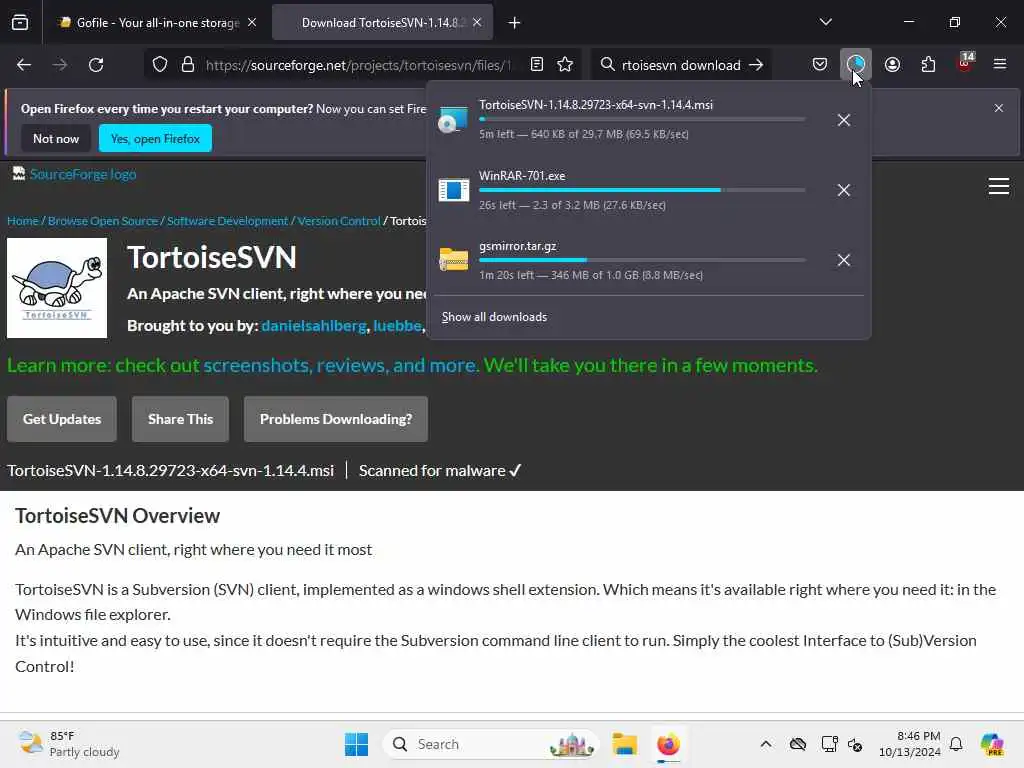Click the Not now button

pos(56,138)
